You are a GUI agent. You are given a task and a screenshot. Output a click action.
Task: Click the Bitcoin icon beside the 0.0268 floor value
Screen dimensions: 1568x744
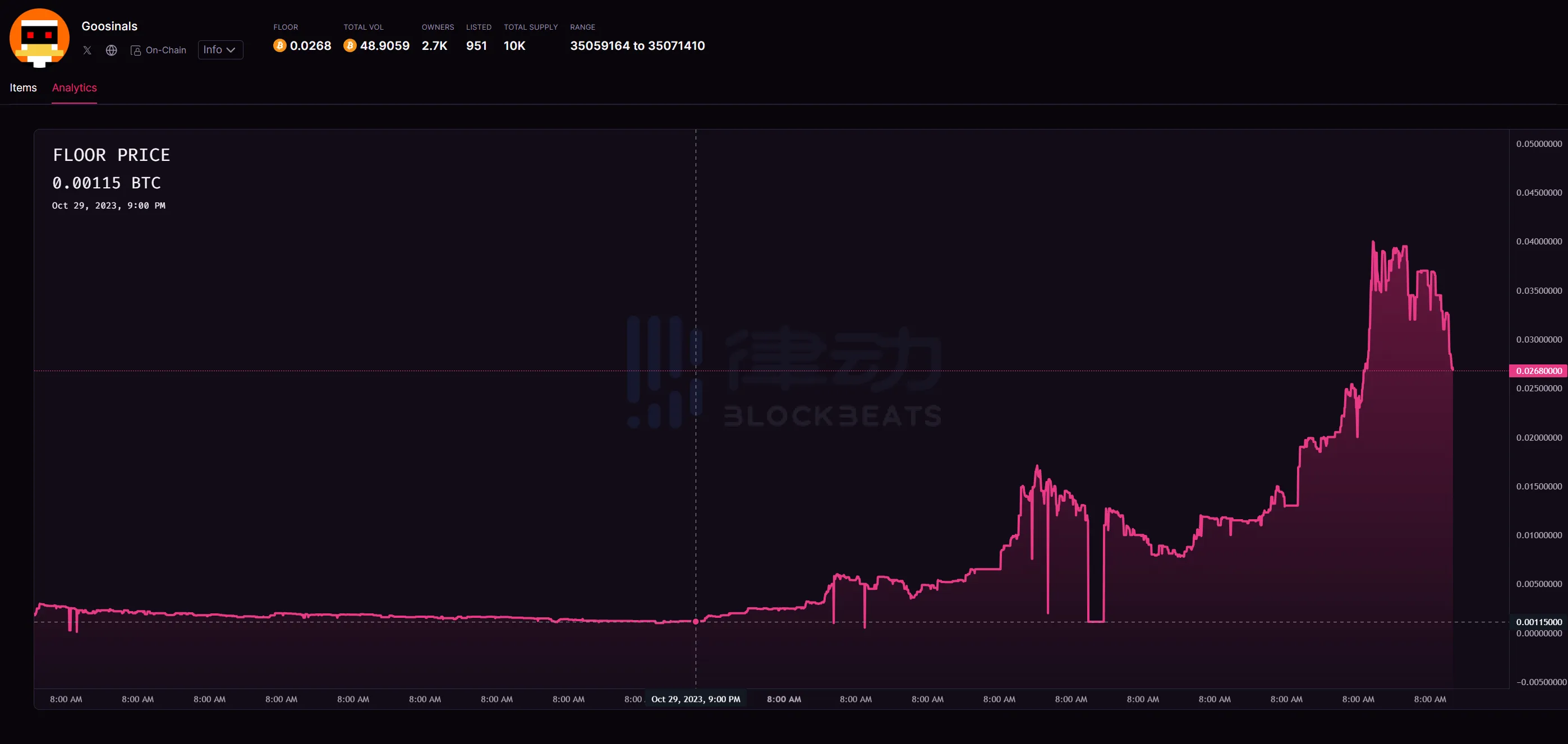coord(279,45)
